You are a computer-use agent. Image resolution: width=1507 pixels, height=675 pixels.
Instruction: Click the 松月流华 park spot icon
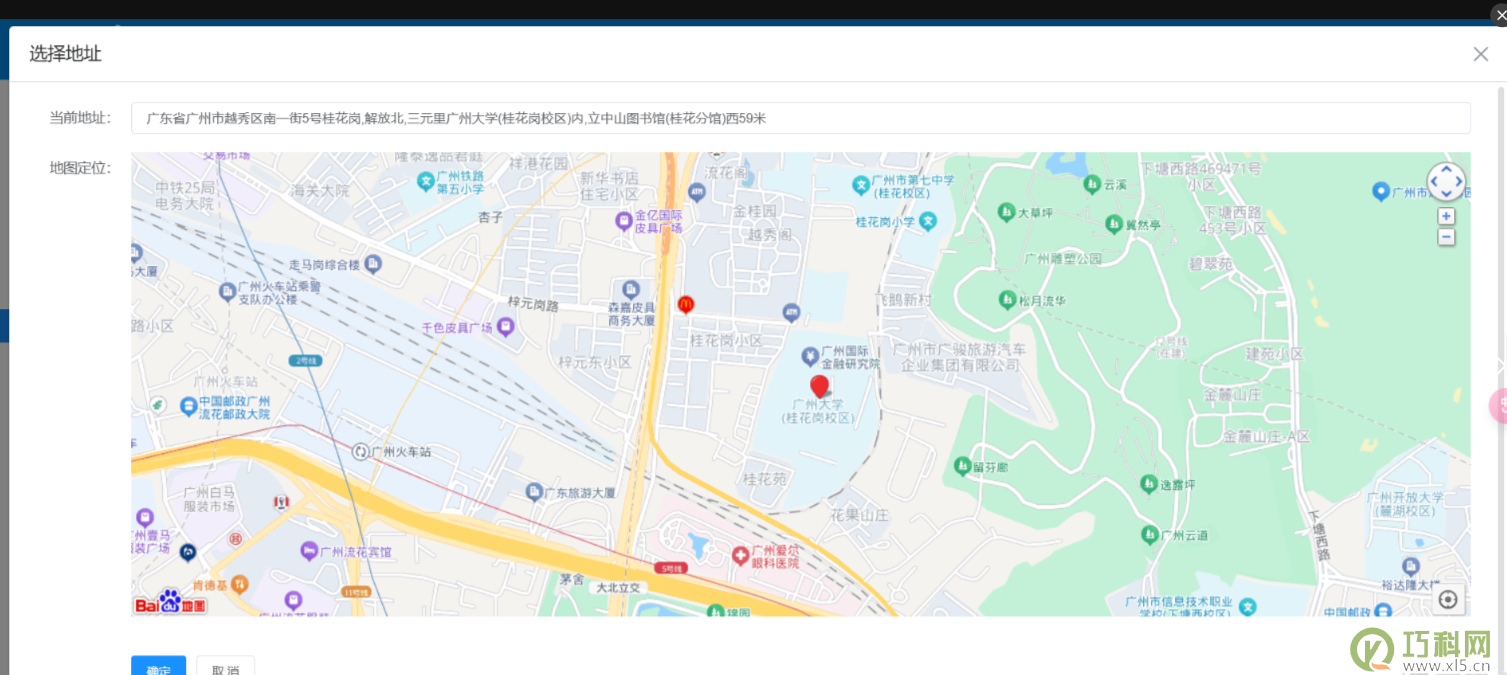pos(1007,299)
